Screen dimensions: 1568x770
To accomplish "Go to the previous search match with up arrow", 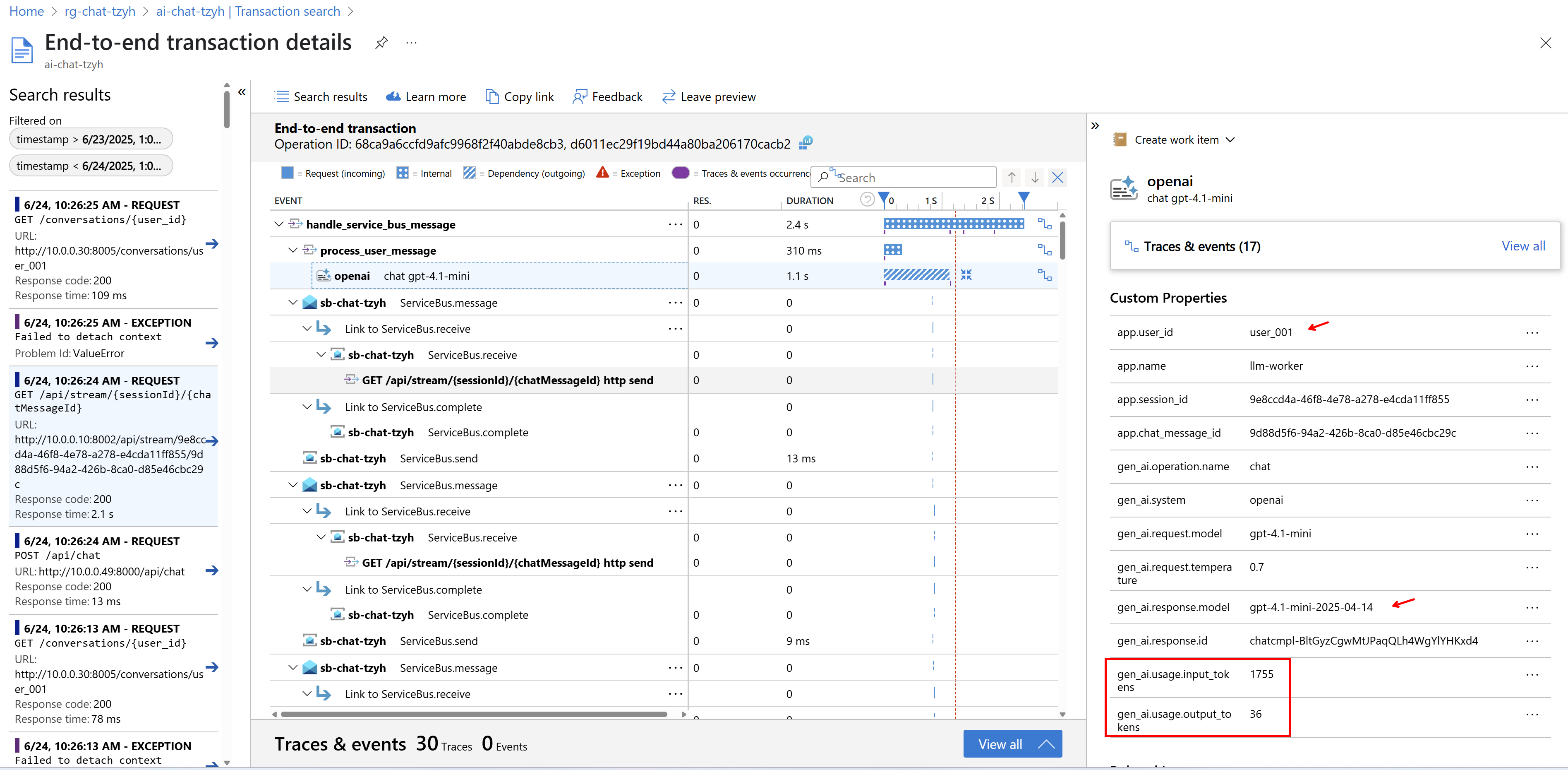I will coord(1012,177).
